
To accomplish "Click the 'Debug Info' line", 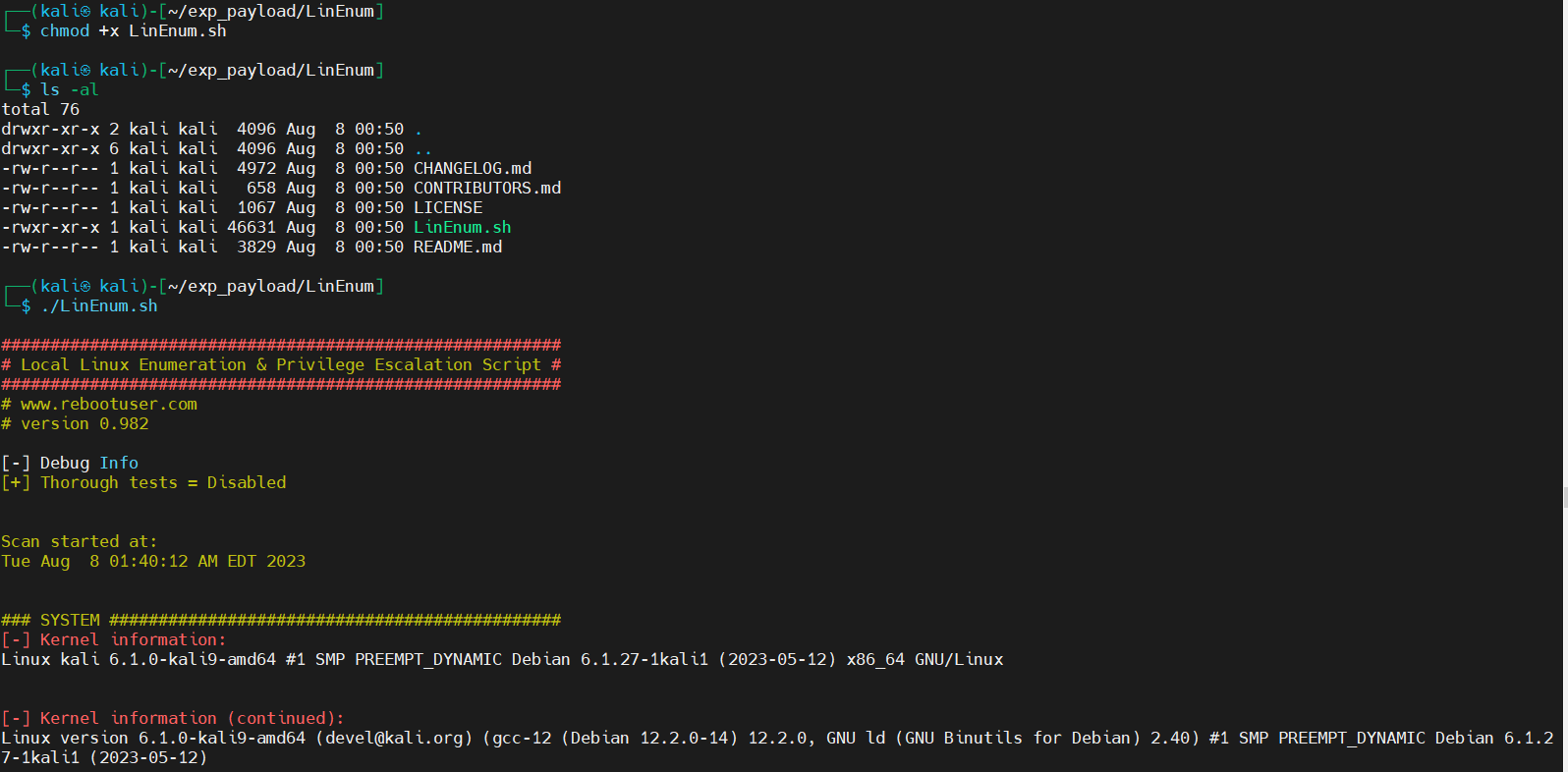I will point(88,463).
